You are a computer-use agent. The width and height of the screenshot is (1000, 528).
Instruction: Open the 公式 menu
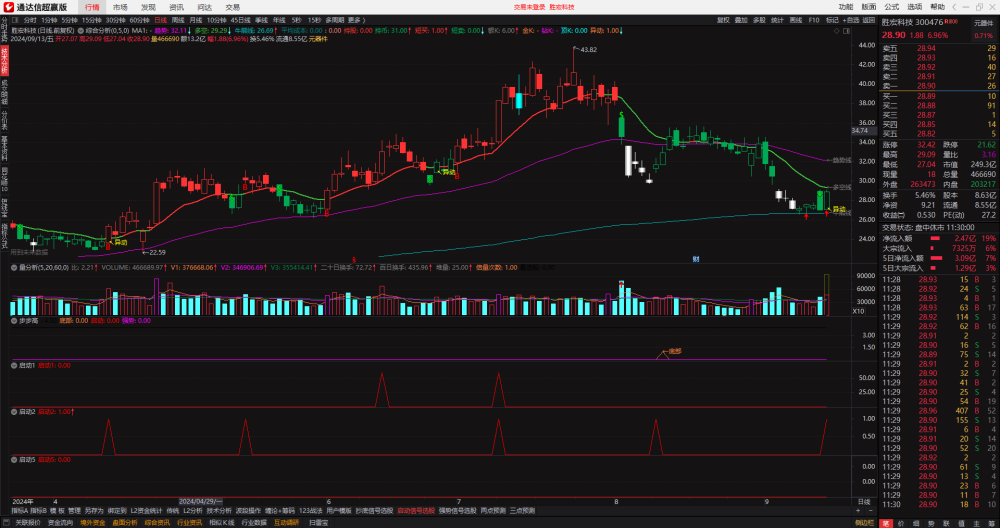point(892,7)
